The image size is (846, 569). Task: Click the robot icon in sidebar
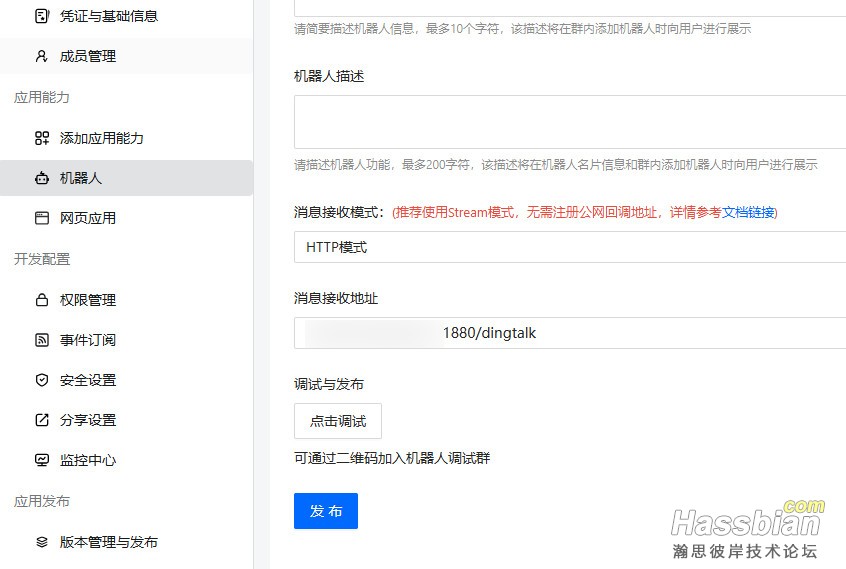pyautogui.click(x=41, y=178)
